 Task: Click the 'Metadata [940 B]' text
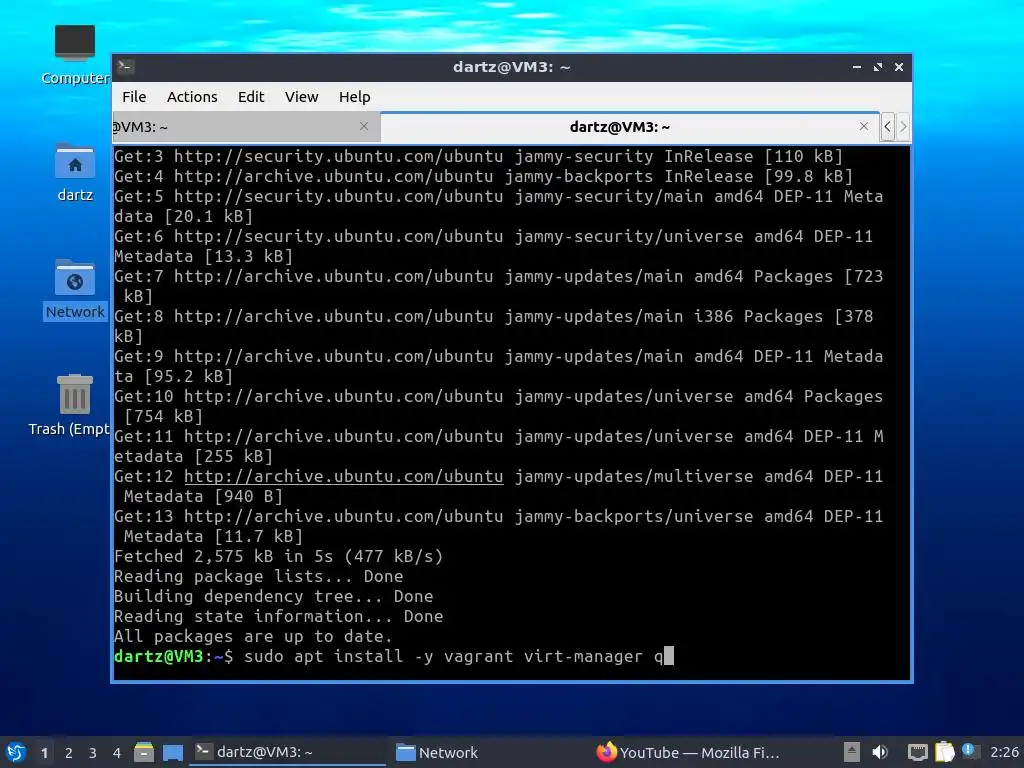pos(203,496)
